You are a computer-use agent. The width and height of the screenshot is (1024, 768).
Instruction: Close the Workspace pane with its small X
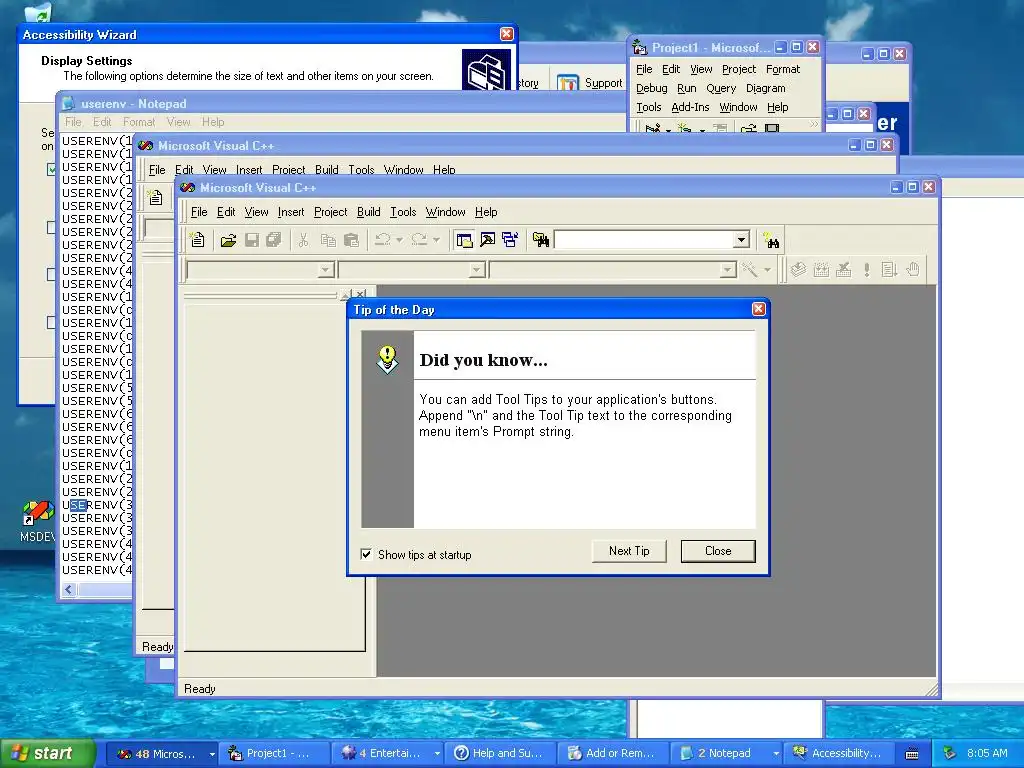360,294
